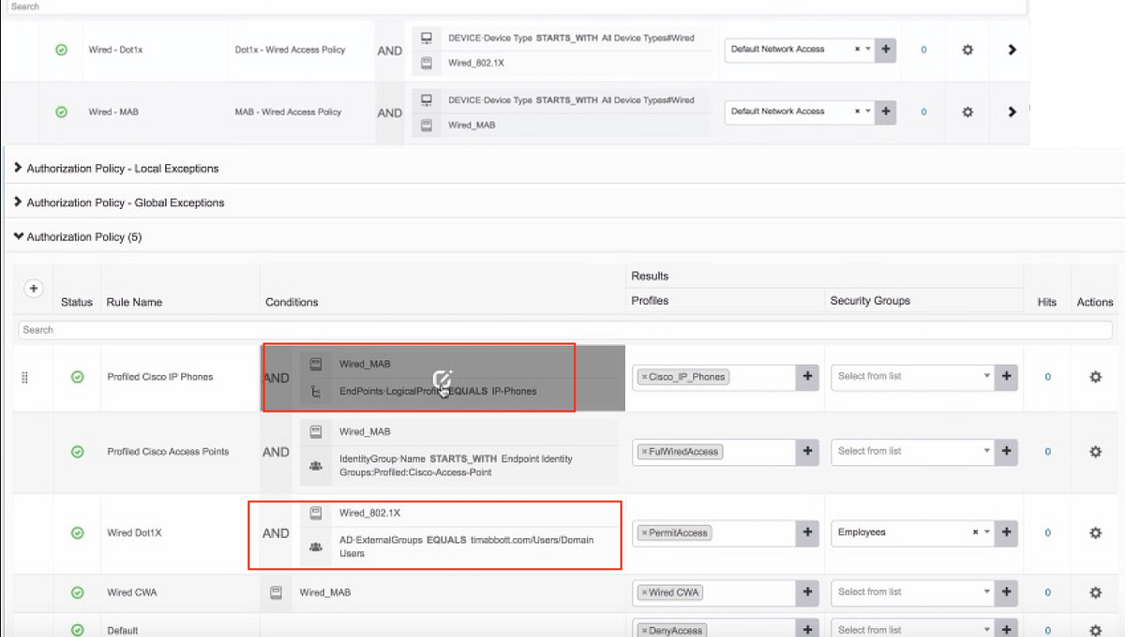The image size is (1138, 637).
Task: Click the Rule Name column header
Action: point(134,302)
